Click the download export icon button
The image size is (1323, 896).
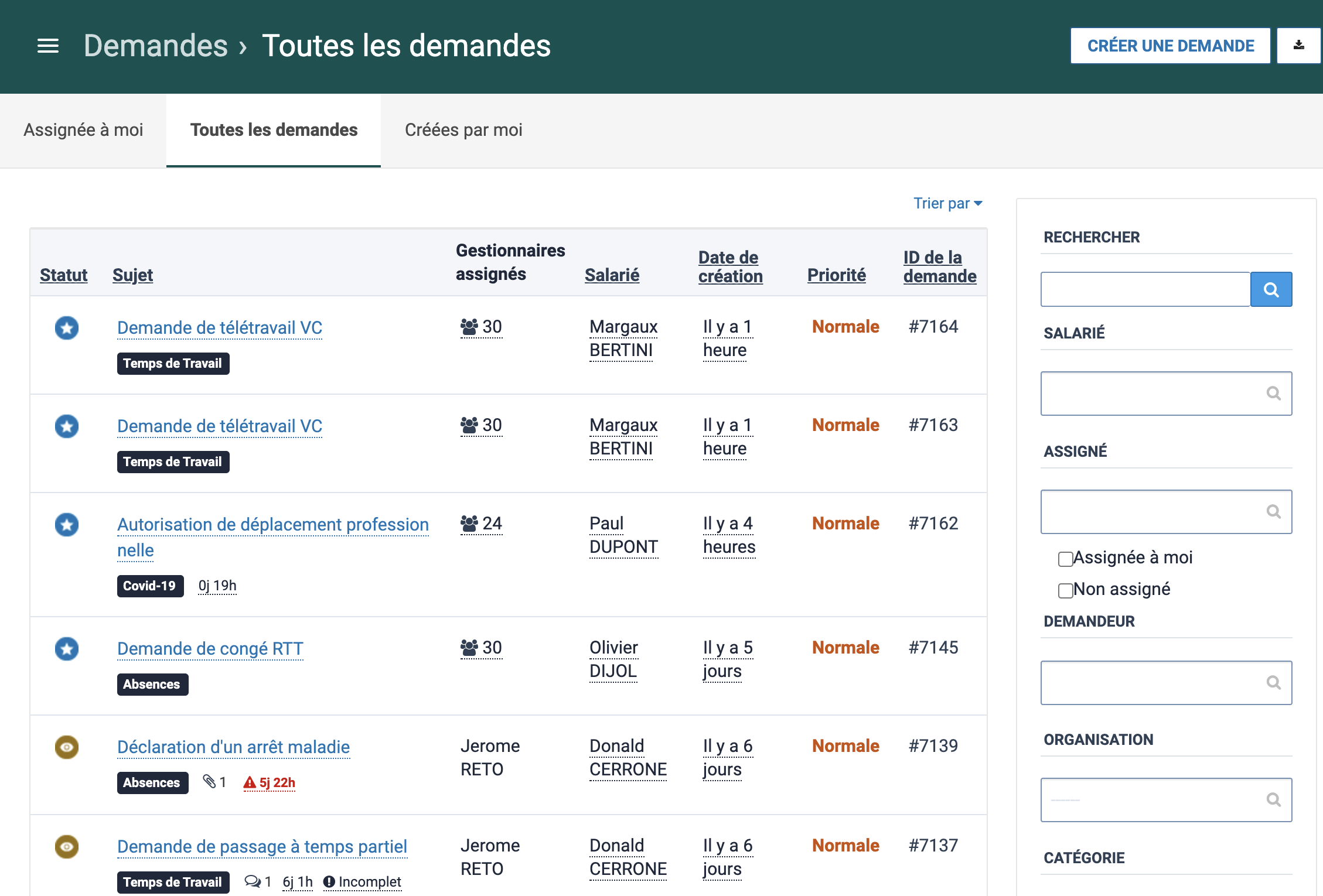click(x=1298, y=46)
